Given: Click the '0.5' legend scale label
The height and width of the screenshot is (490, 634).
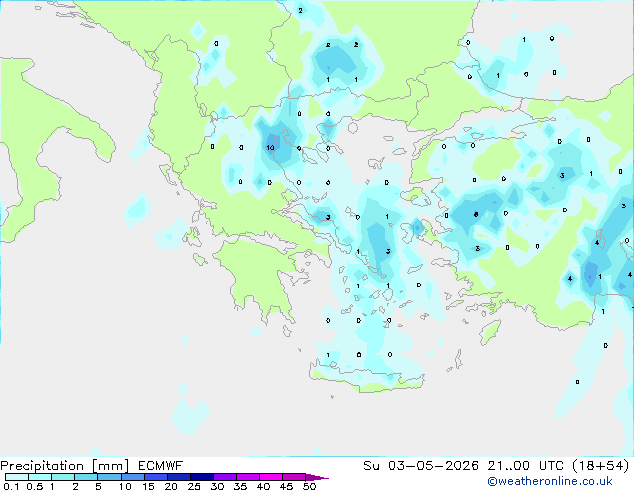Looking at the screenshot, I should pyautogui.click(x=35, y=486).
